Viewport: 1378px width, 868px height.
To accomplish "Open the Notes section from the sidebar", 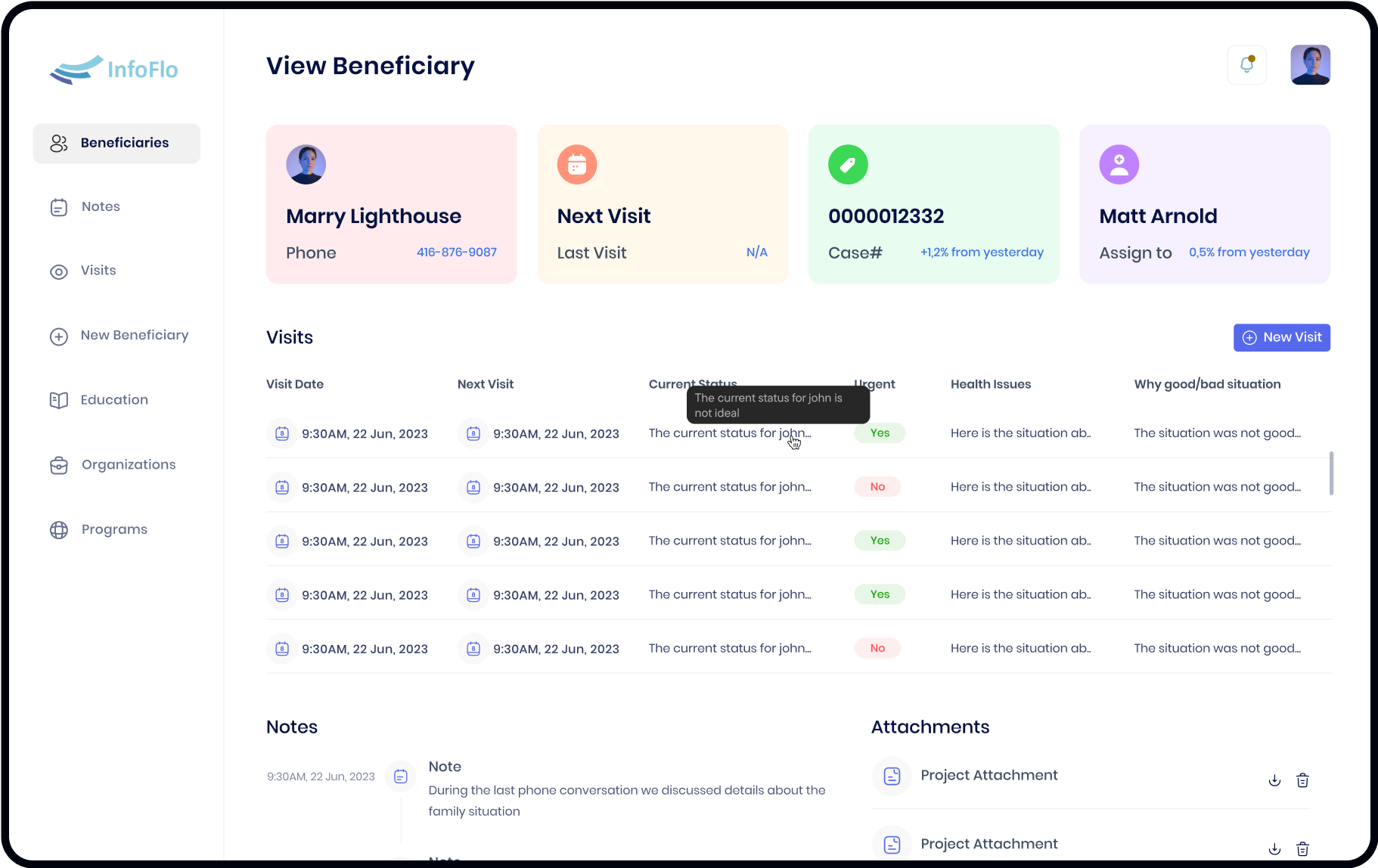I will coord(101,206).
